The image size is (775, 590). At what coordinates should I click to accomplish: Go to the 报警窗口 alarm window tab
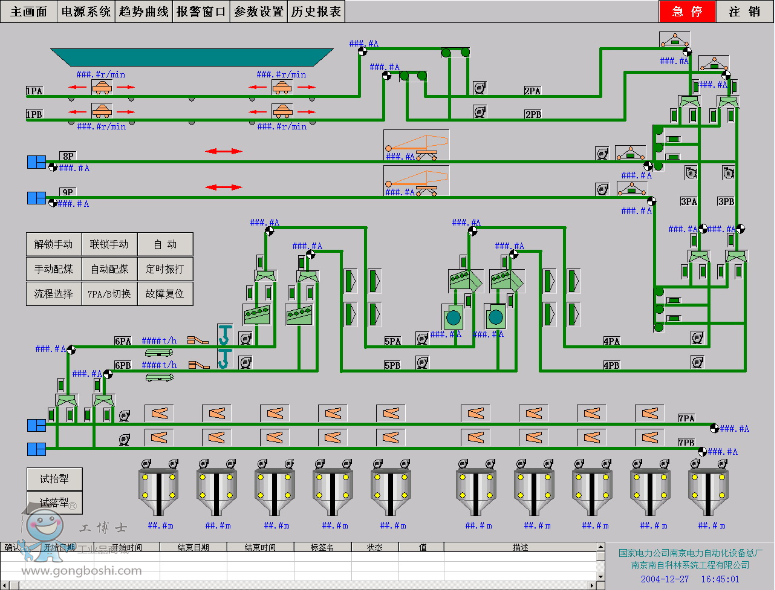tap(200, 12)
